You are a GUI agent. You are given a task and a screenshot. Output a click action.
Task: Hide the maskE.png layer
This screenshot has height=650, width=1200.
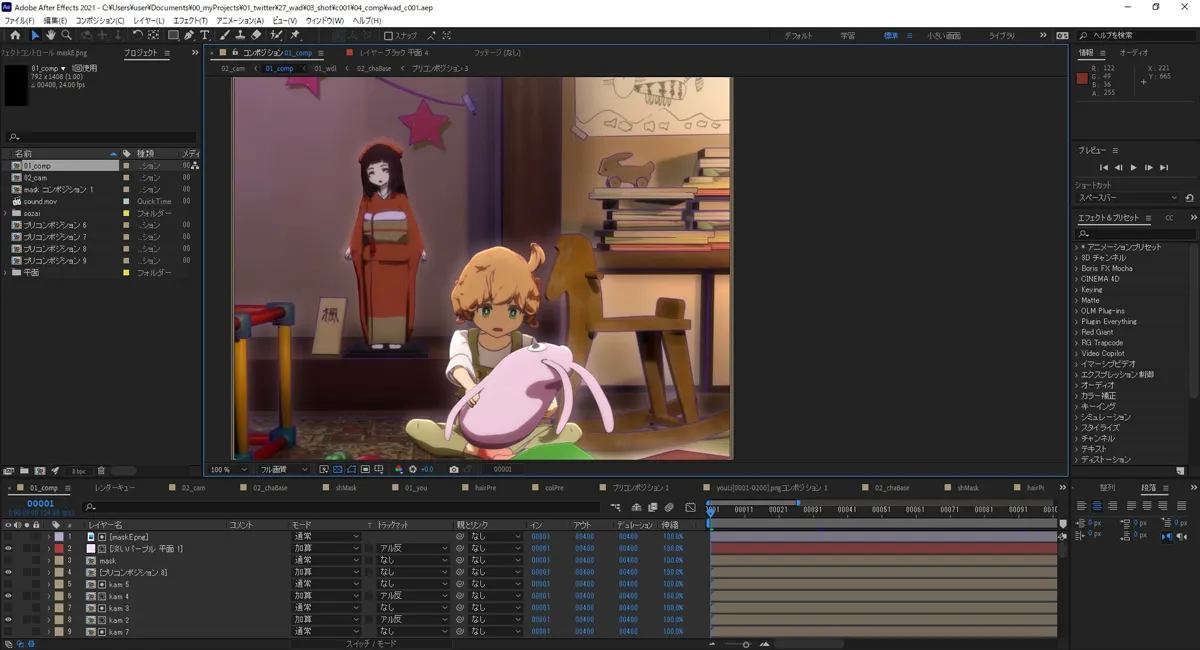click(x=8, y=536)
